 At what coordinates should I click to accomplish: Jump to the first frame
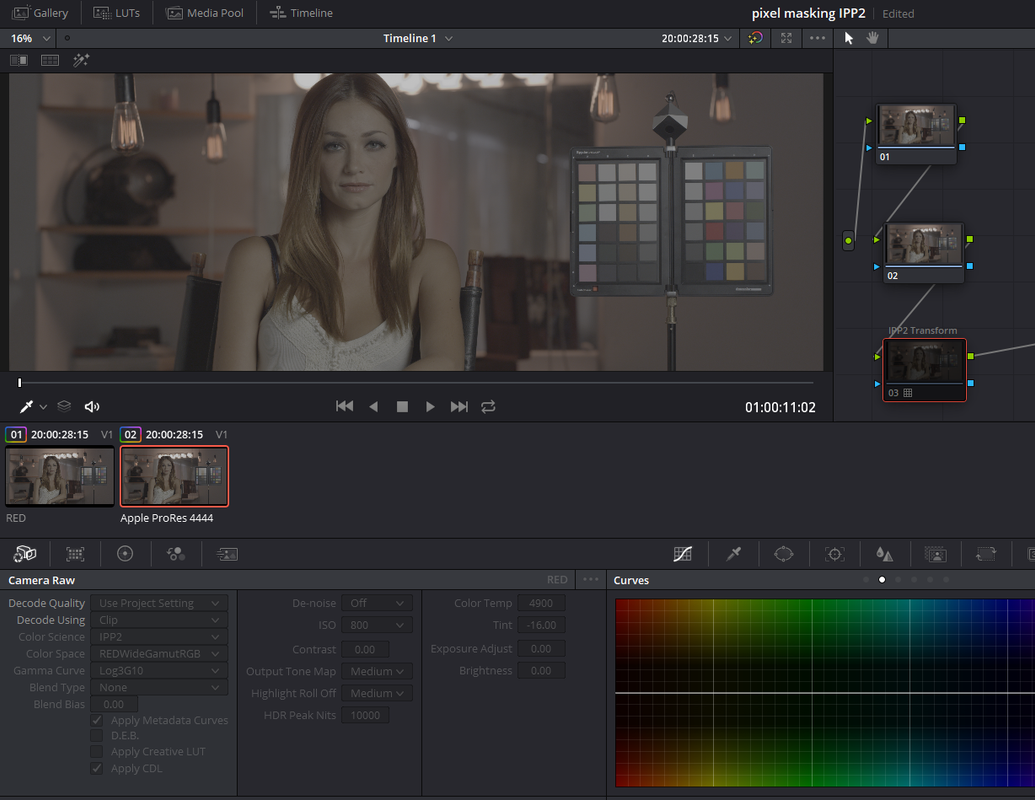click(x=345, y=407)
